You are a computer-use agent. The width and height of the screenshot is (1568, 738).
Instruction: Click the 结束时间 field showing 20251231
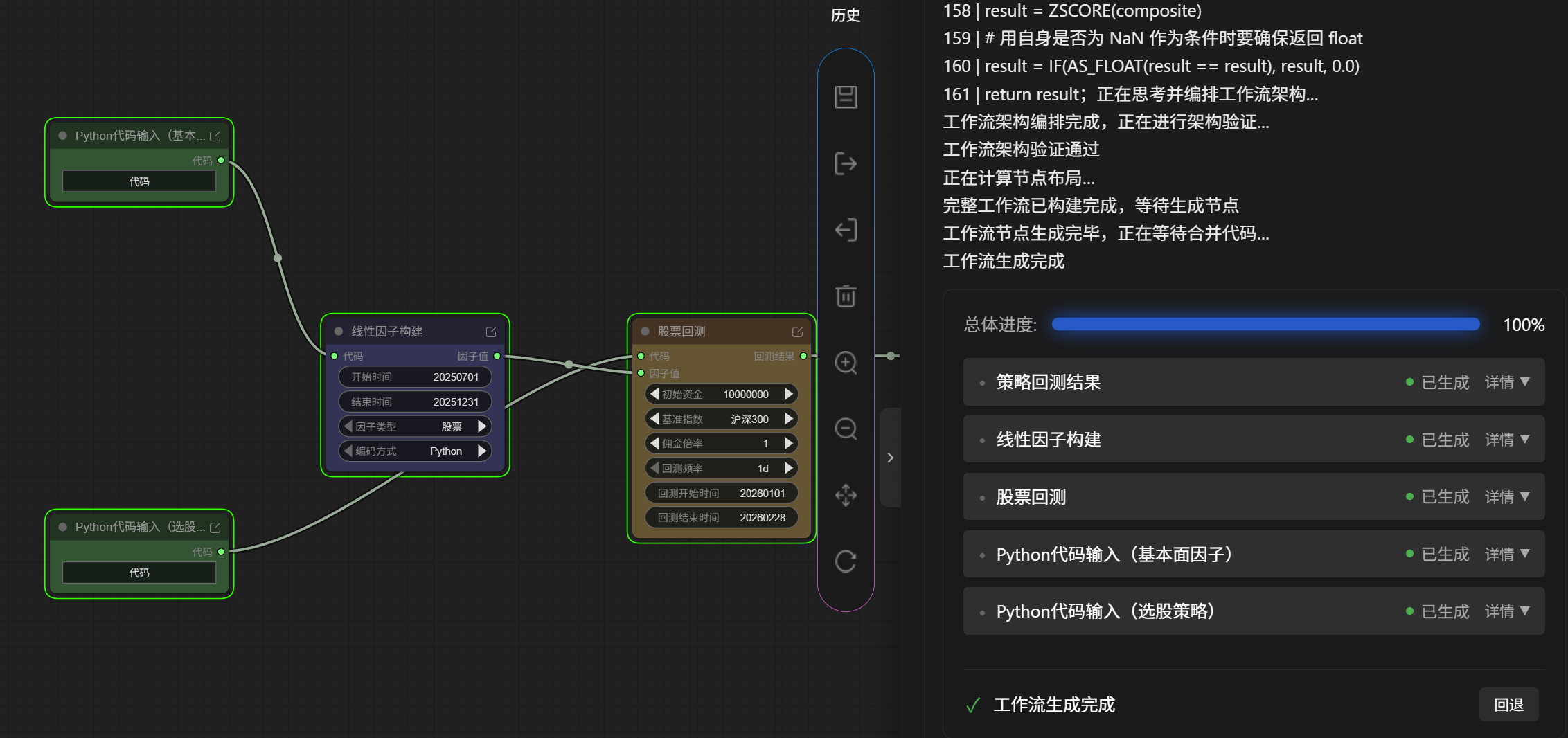pos(415,402)
